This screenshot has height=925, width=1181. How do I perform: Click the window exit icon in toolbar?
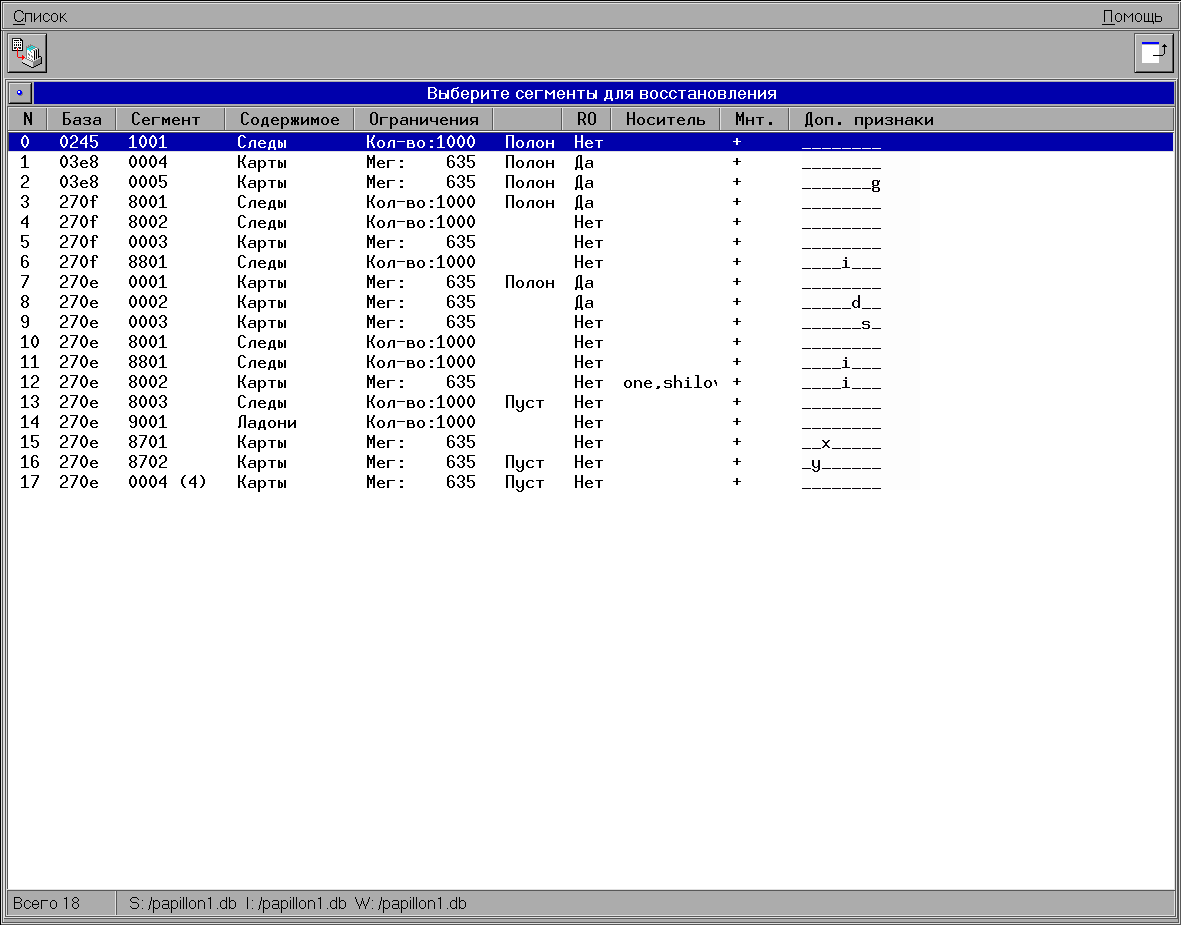(1153, 53)
